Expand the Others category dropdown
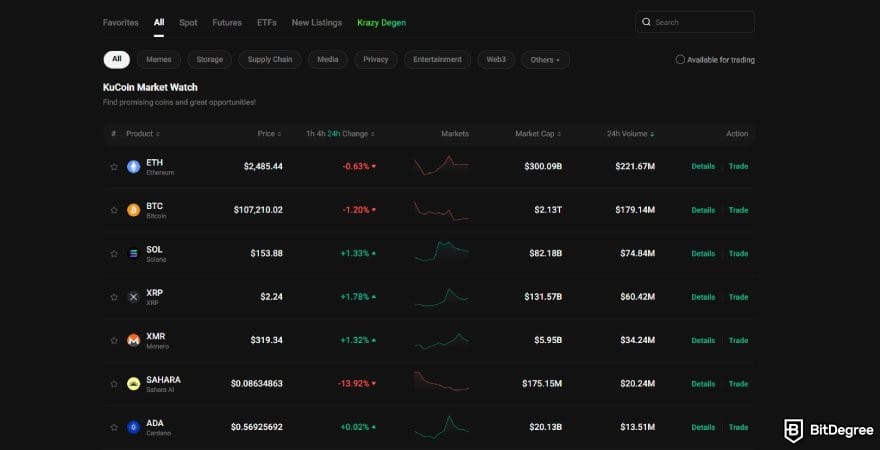 coord(546,59)
